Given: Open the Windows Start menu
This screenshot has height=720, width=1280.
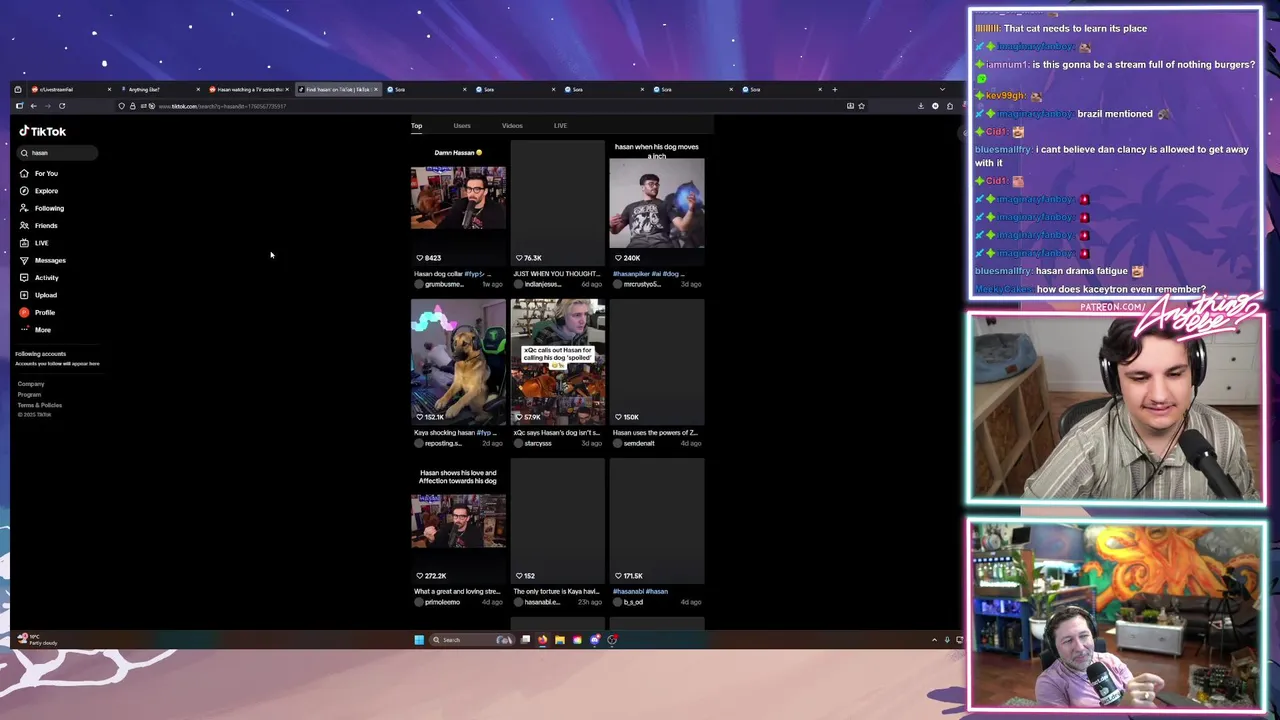Looking at the screenshot, I should coord(419,640).
